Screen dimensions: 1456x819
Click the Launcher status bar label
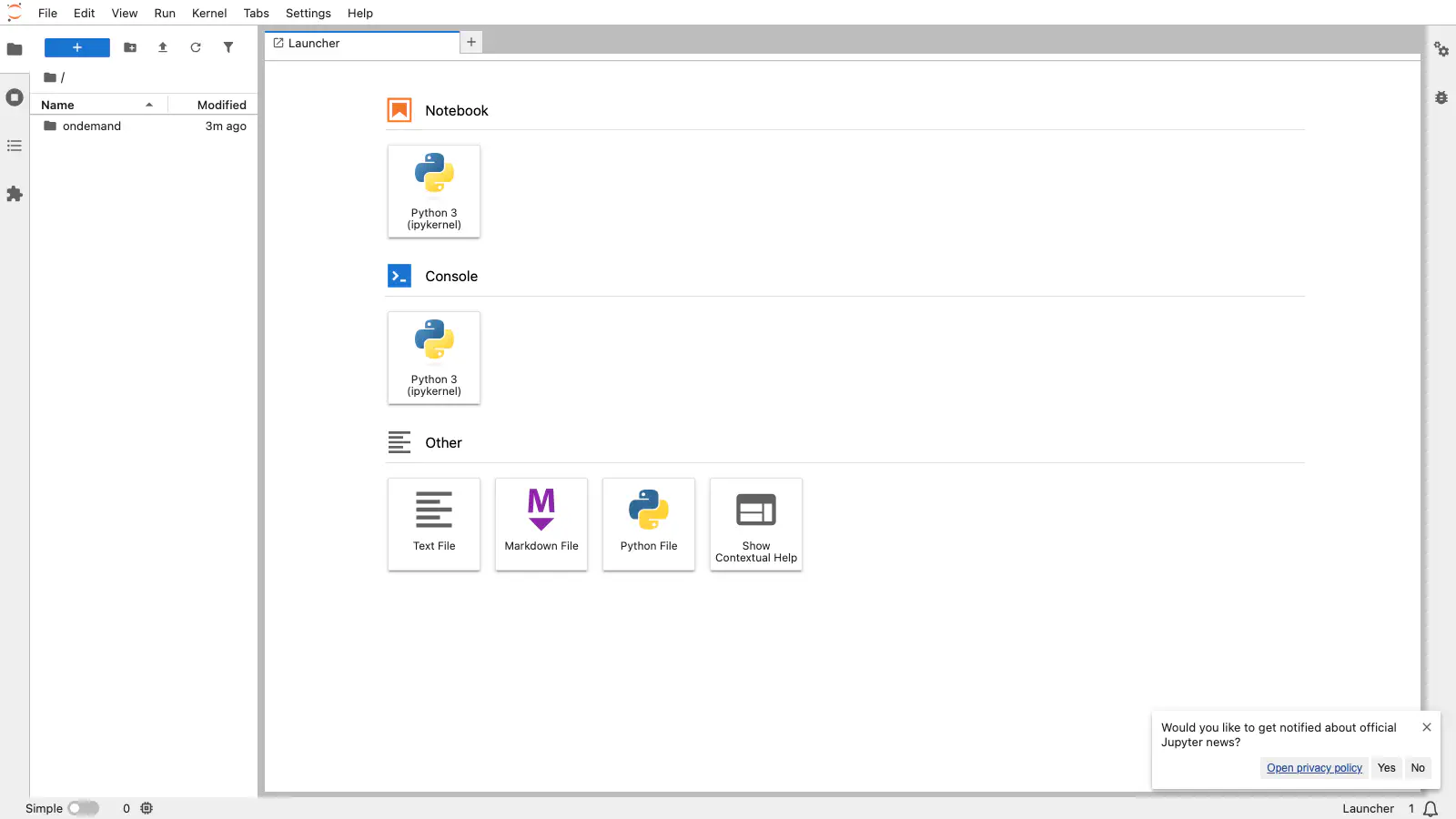coord(1368,809)
